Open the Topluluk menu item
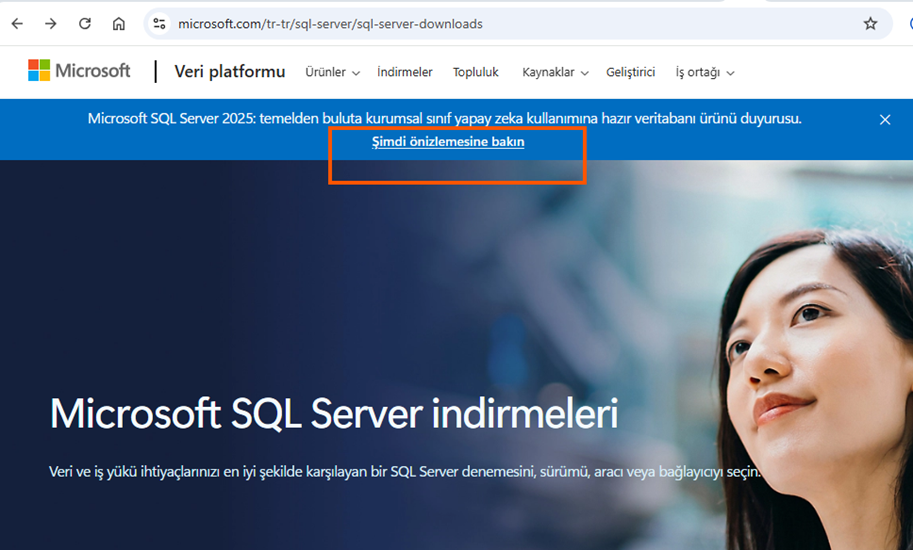The image size is (913, 550). click(x=476, y=72)
